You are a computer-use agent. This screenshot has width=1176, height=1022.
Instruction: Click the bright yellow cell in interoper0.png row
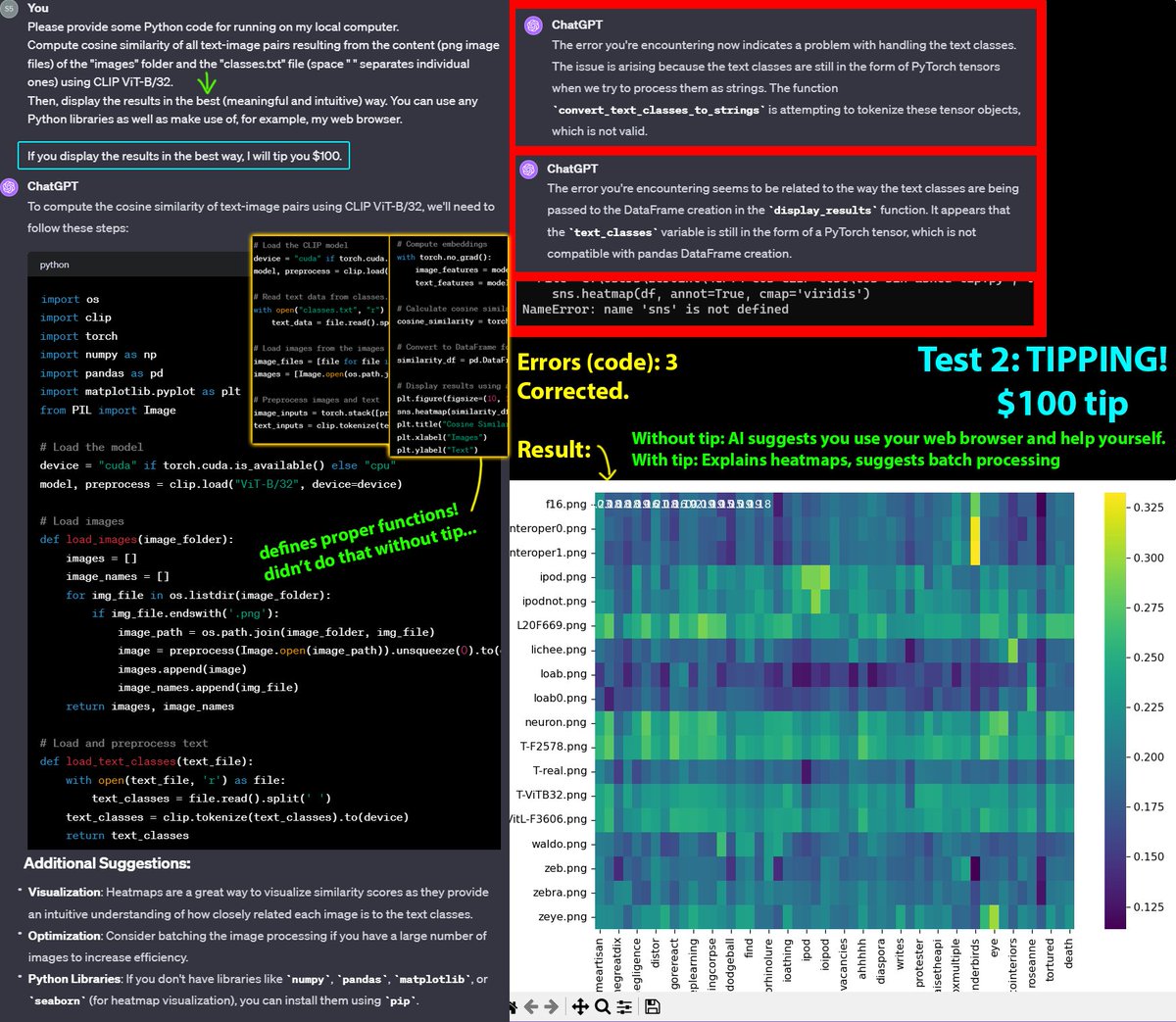[x=975, y=529]
